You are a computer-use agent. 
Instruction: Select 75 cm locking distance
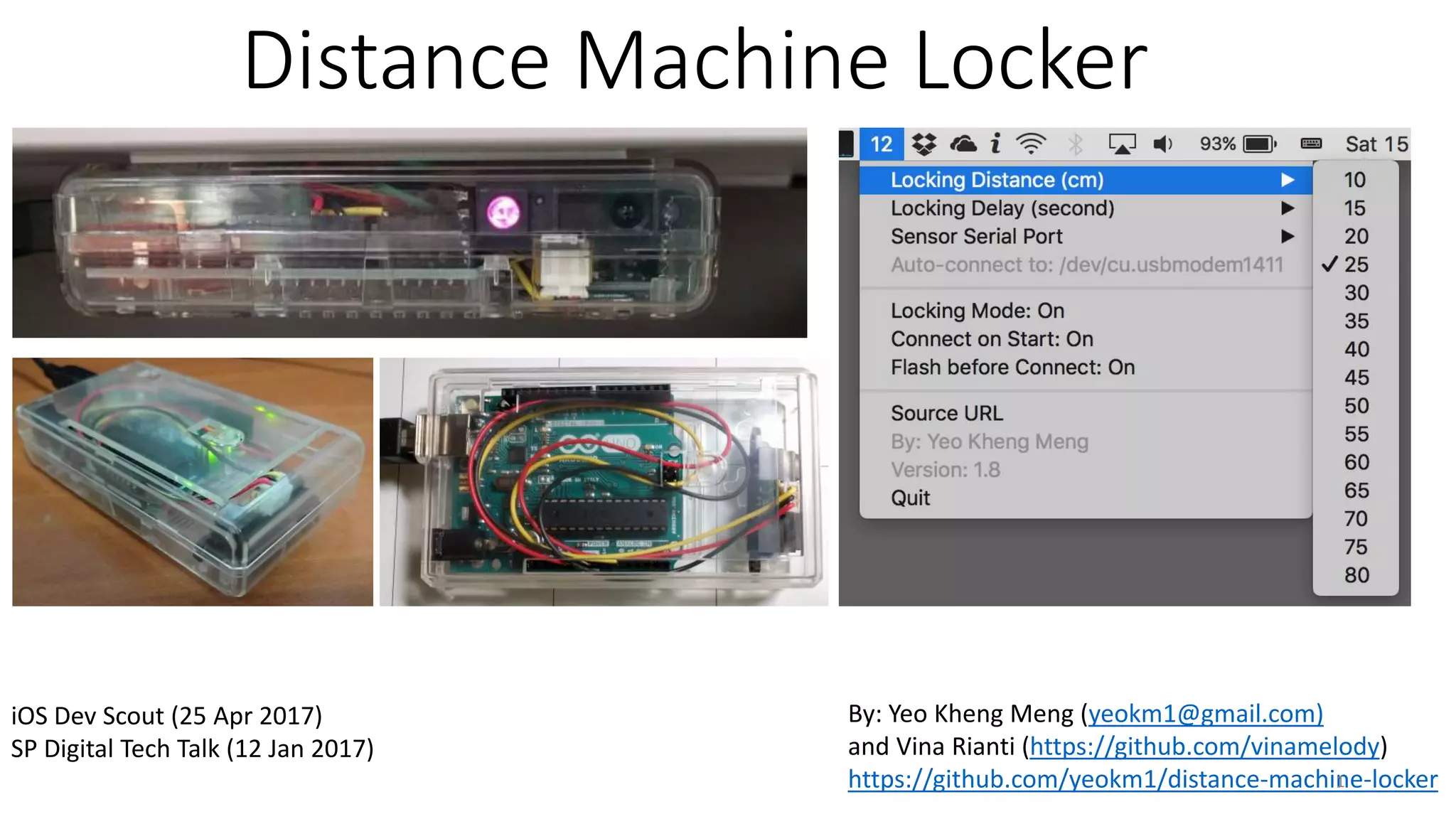click(x=1356, y=547)
